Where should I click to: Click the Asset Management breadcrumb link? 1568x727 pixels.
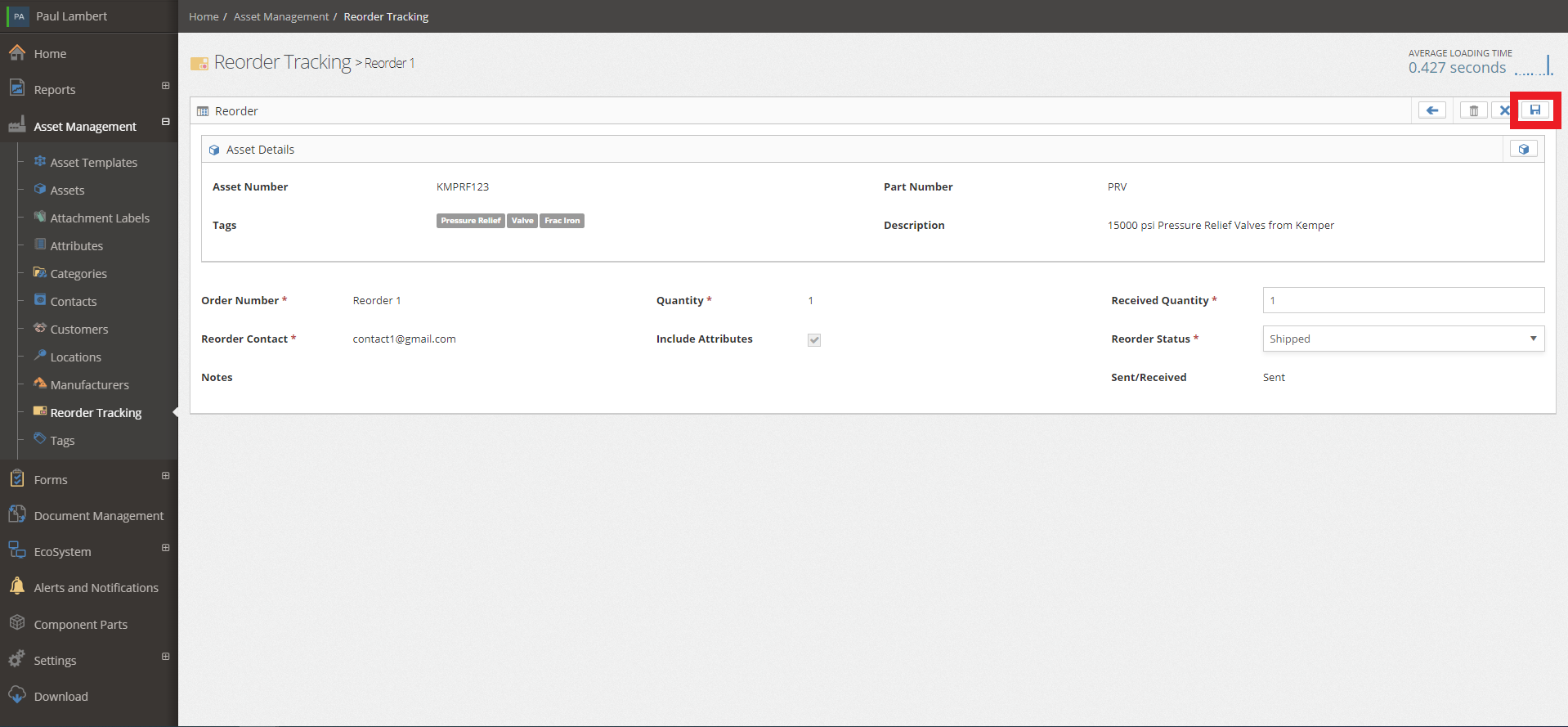(x=281, y=16)
